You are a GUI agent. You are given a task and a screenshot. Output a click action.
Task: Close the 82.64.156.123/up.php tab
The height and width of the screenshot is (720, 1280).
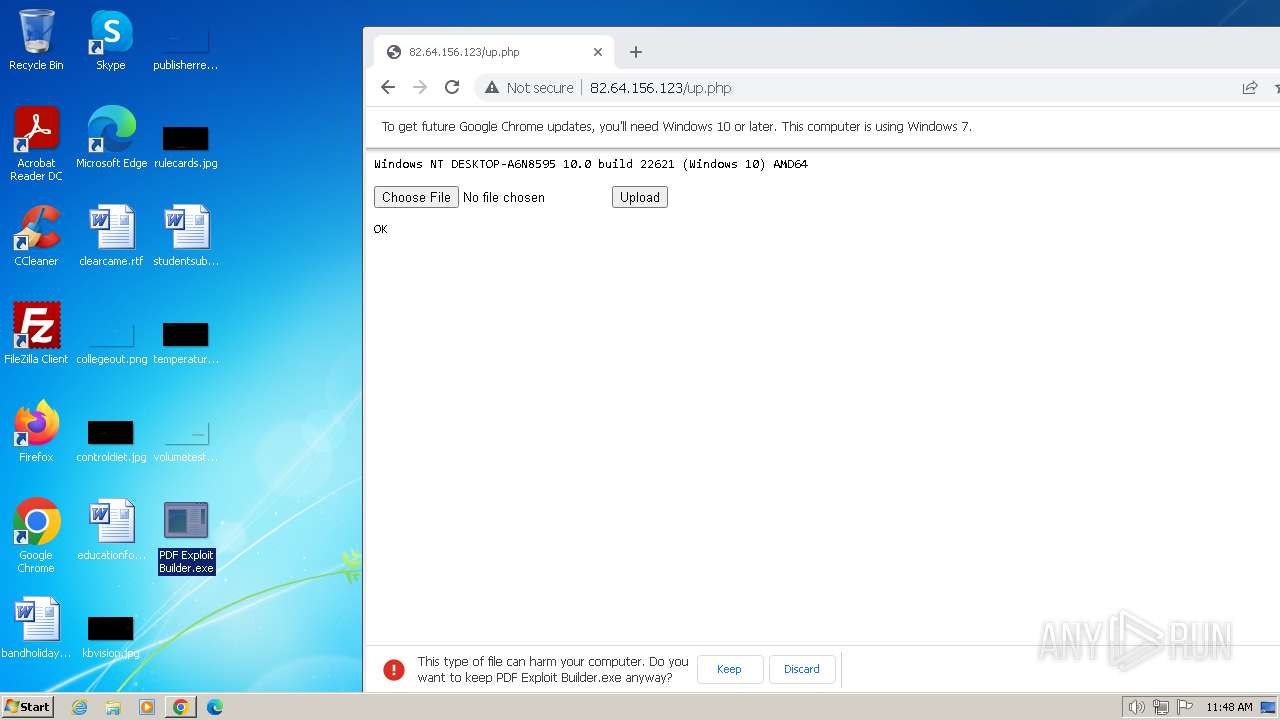click(598, 52)
